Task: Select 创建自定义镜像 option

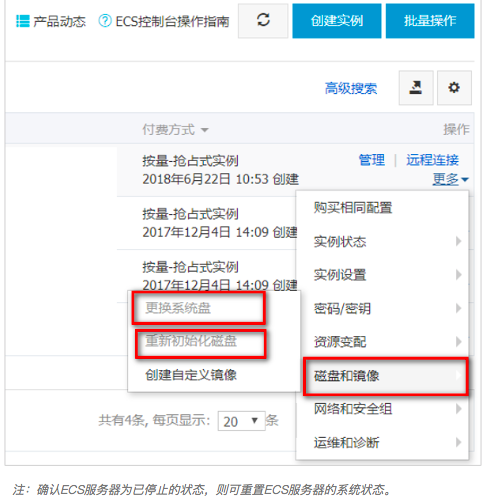Action: pos(191,375)
